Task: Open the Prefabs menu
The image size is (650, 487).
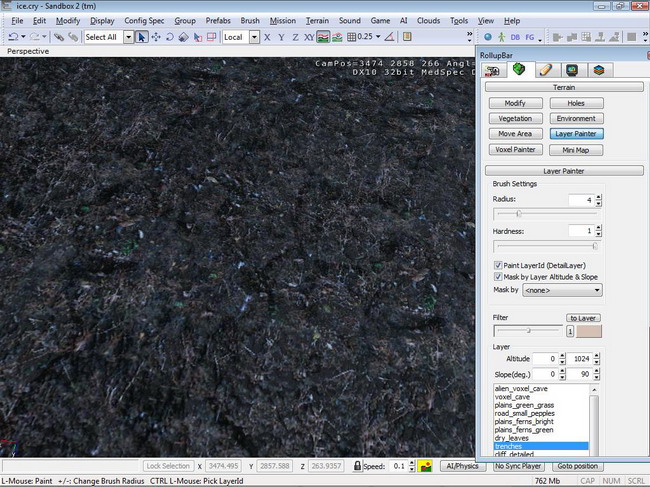Action: (x=218, y=21)
